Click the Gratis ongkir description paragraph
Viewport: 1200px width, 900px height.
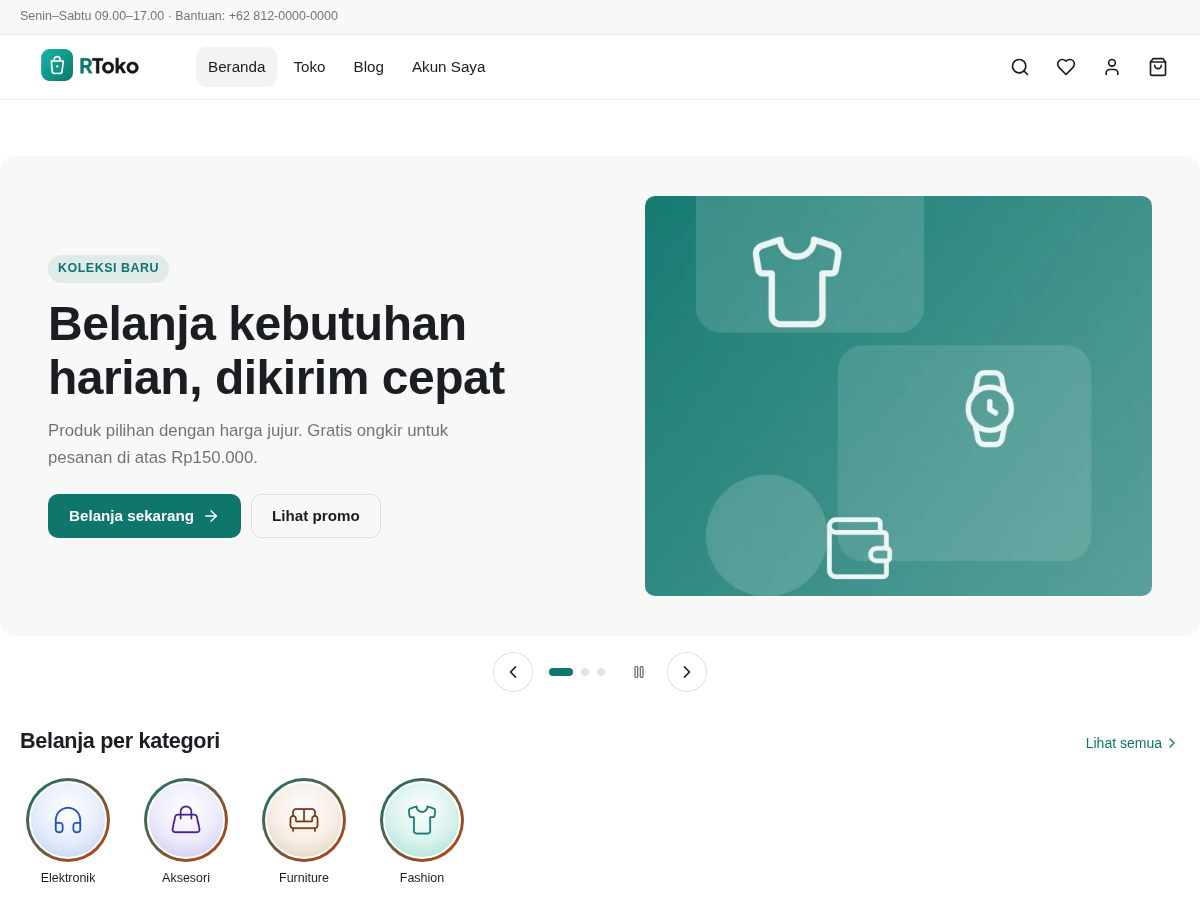(x=248, y=444)
